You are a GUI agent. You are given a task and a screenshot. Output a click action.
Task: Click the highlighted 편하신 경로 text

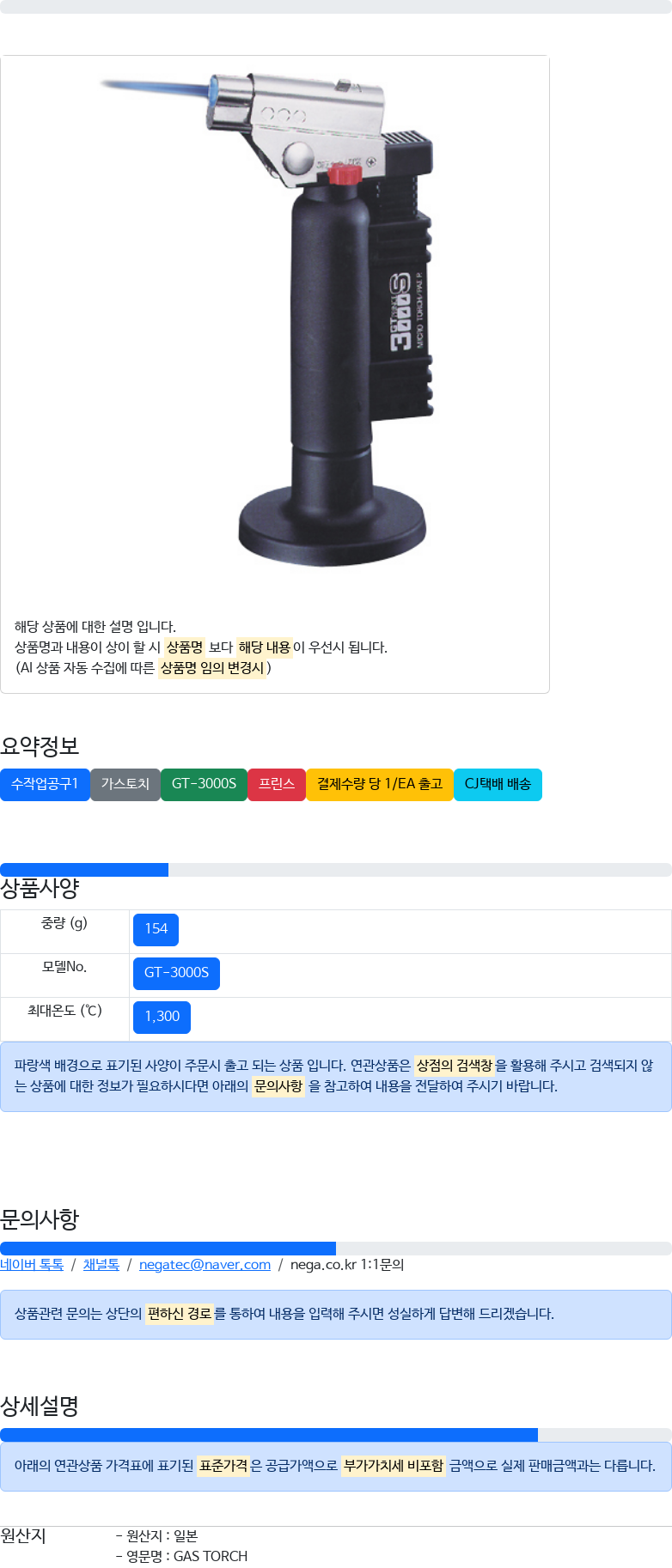click(x=179, y=1314)
